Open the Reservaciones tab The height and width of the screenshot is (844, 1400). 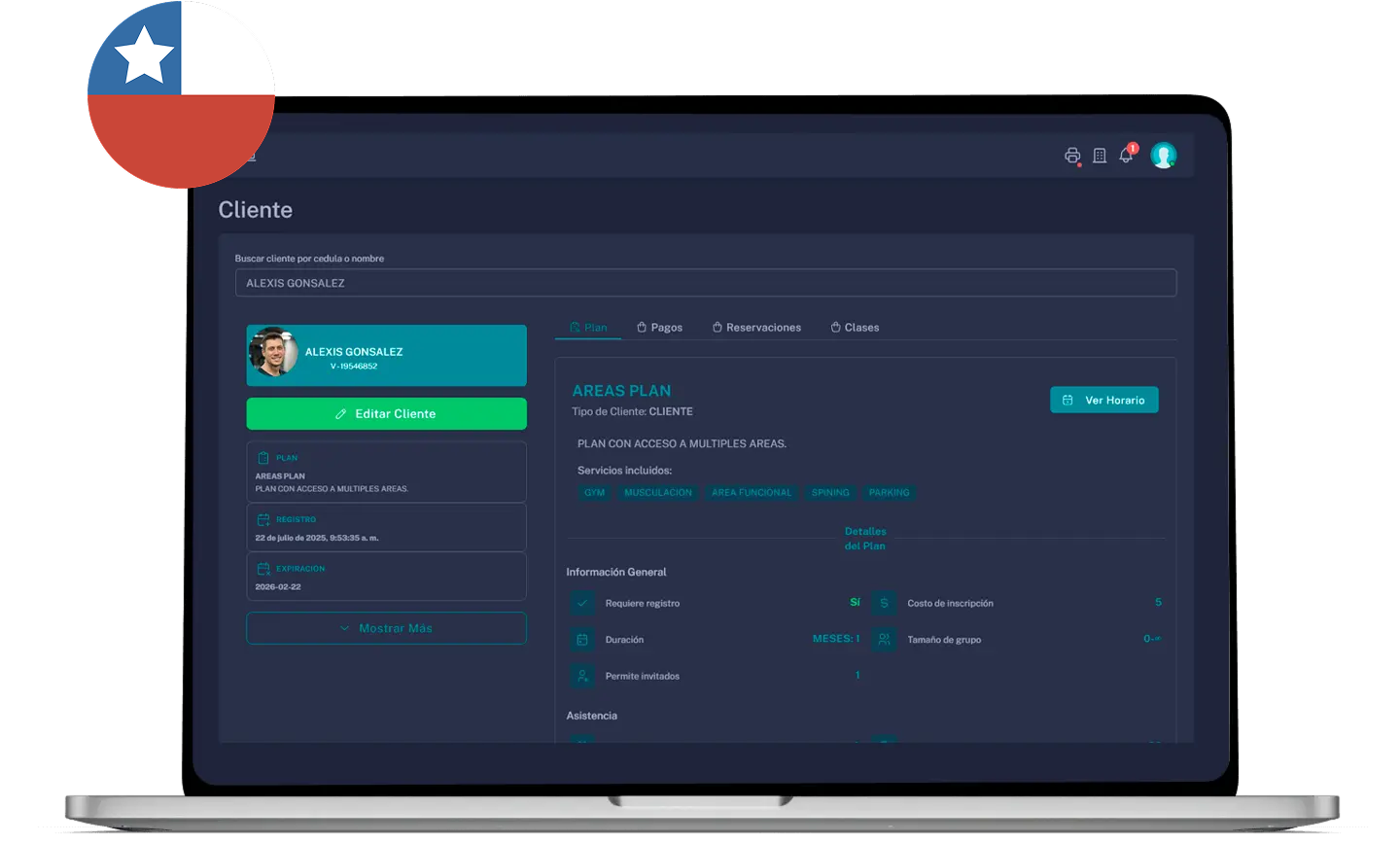(x=756, y=327)
